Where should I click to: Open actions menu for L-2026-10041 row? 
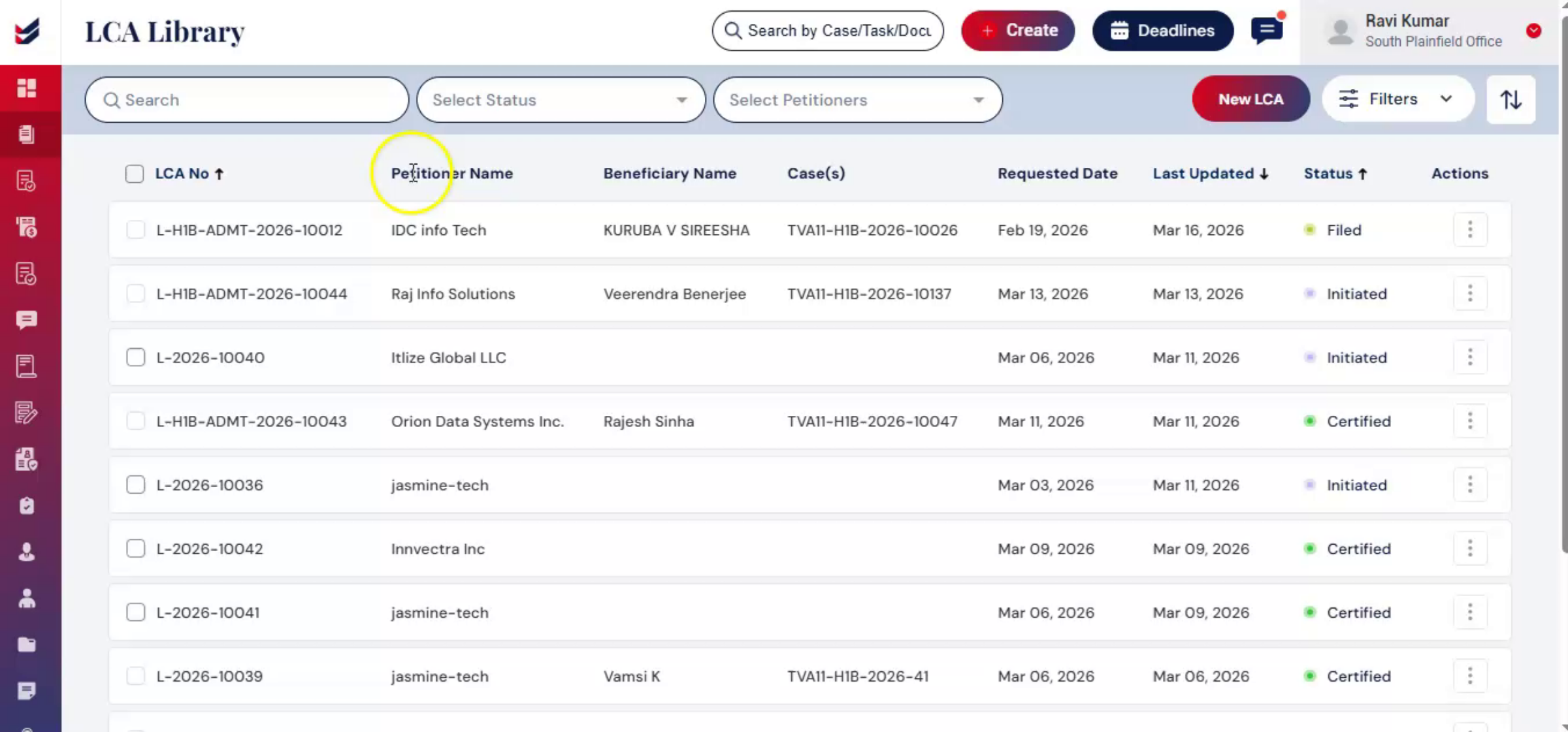point(1470,613)
